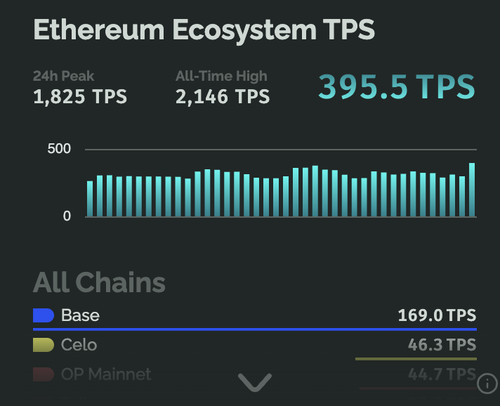Click the All Chains section heading
Screen dimensions: 500x406
(x=99, y=282)
